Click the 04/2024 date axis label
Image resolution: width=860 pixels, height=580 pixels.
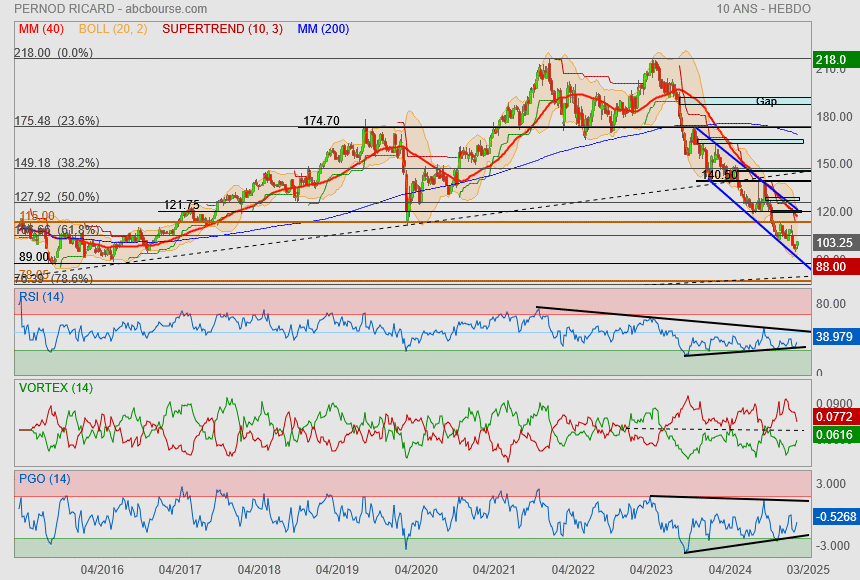coord(730,570)
